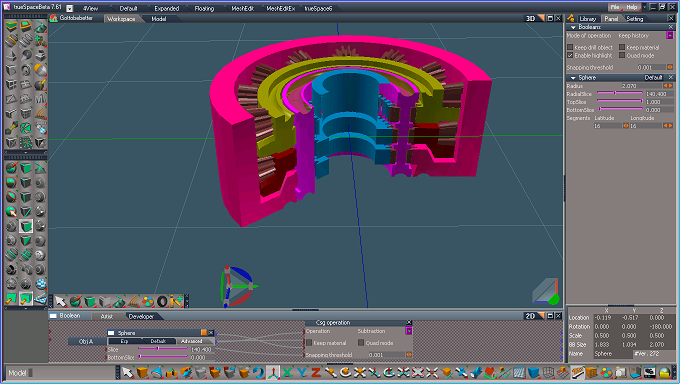Click the 2D view mode button
Screen dimensions: 680x384
tap(530, 316)
